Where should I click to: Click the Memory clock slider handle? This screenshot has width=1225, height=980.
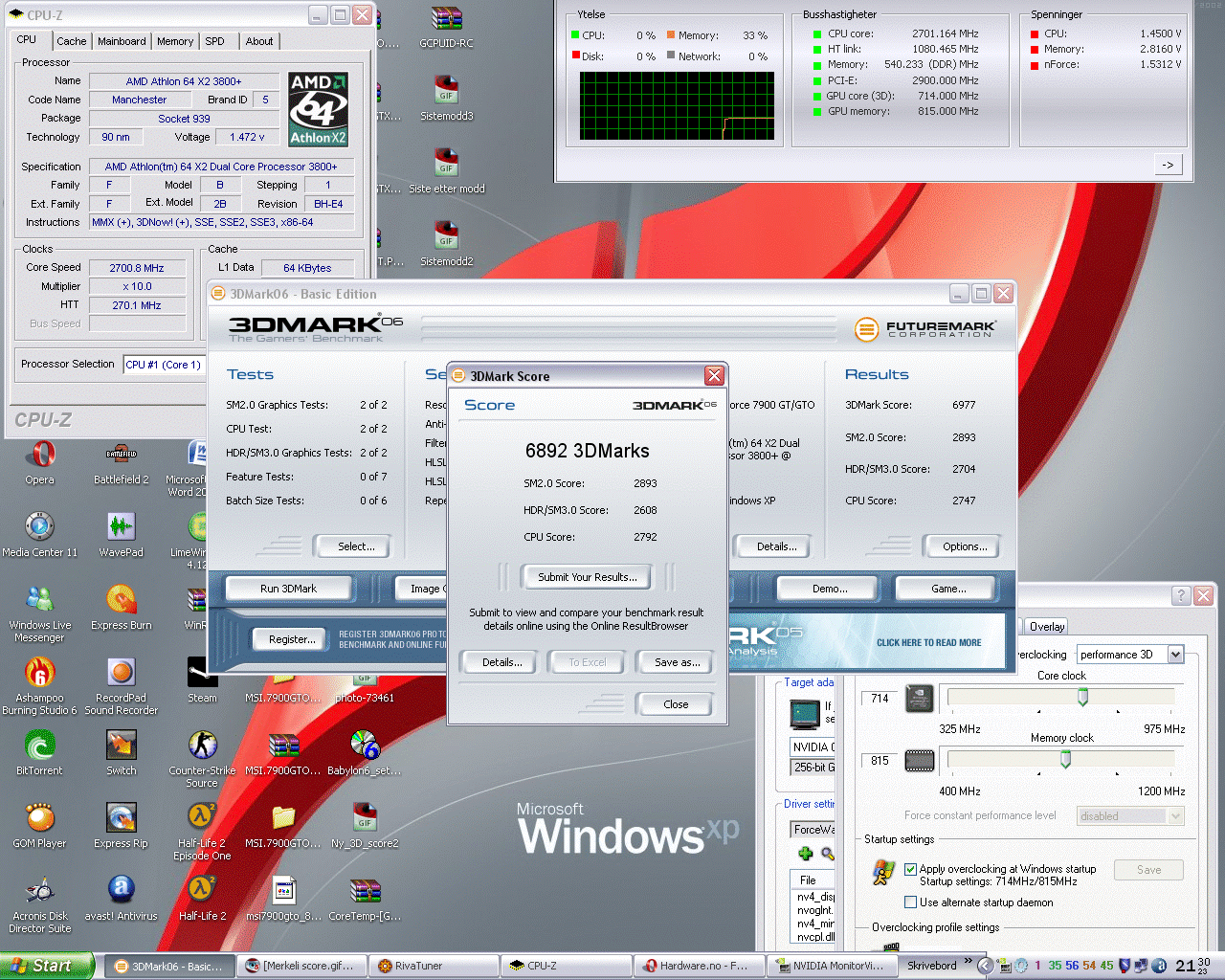coord(1065,760)
